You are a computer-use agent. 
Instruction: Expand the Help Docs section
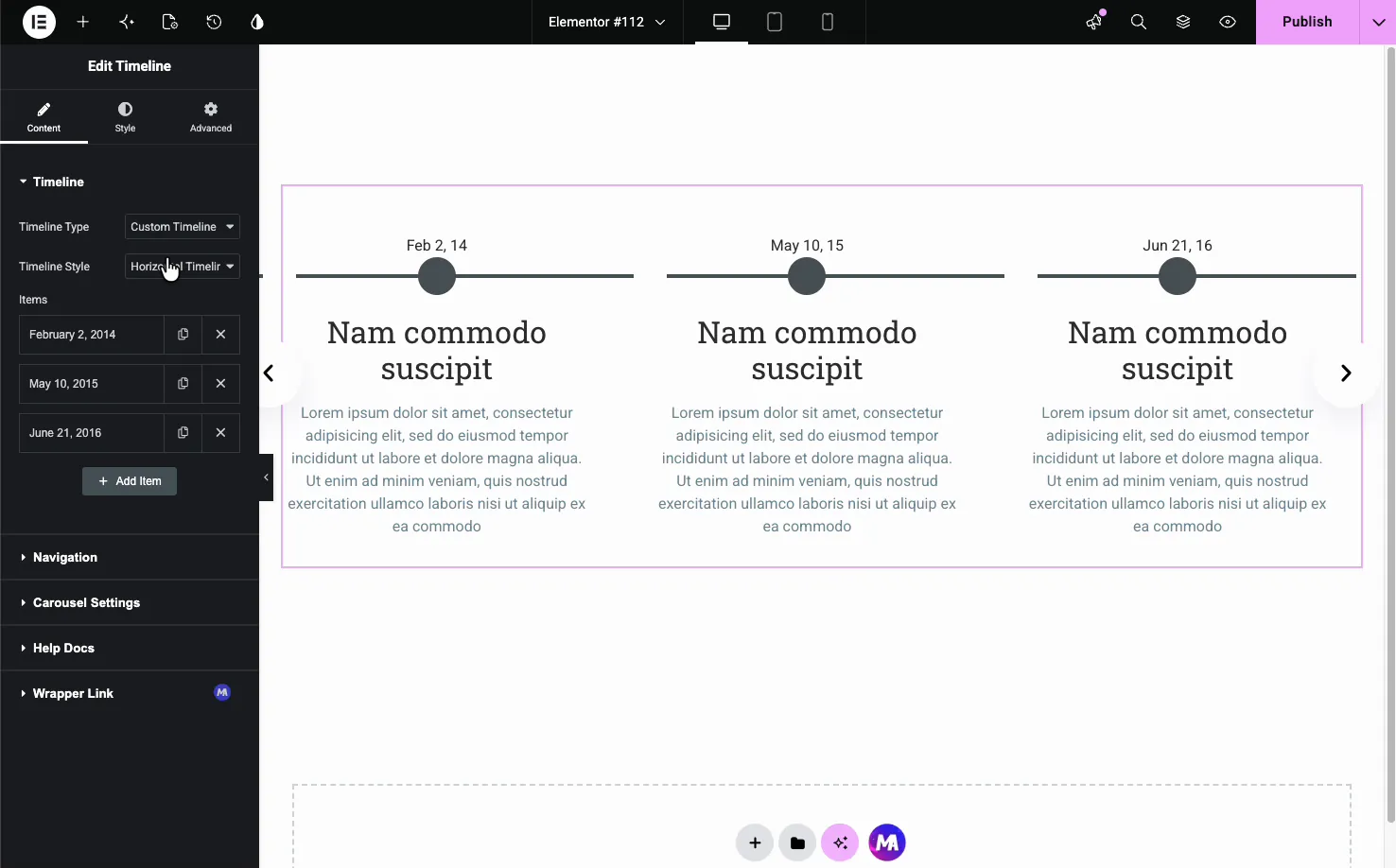coord(130,648)
